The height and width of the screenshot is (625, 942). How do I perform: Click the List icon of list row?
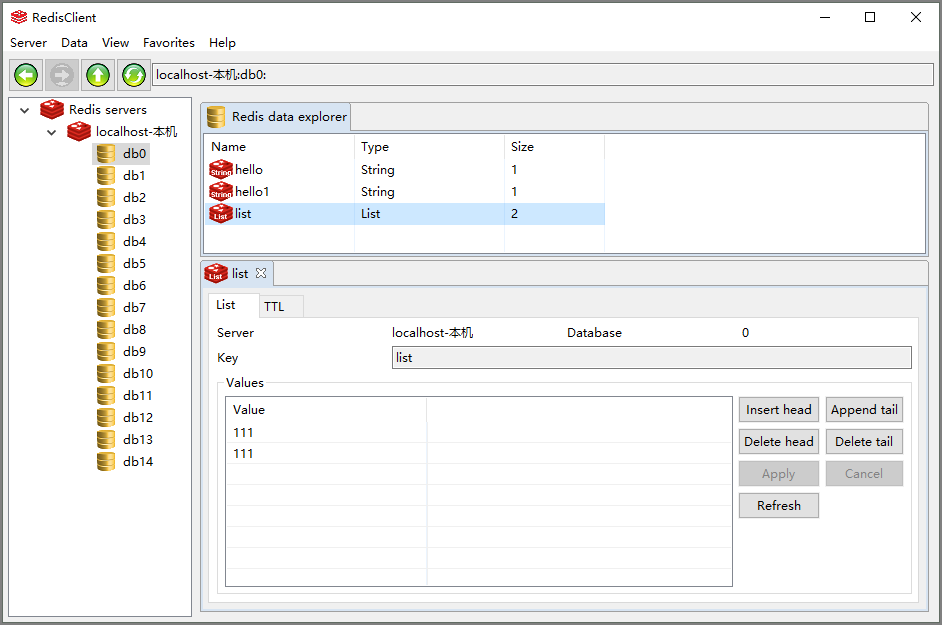pyautogui.click(x=220, y=214)
